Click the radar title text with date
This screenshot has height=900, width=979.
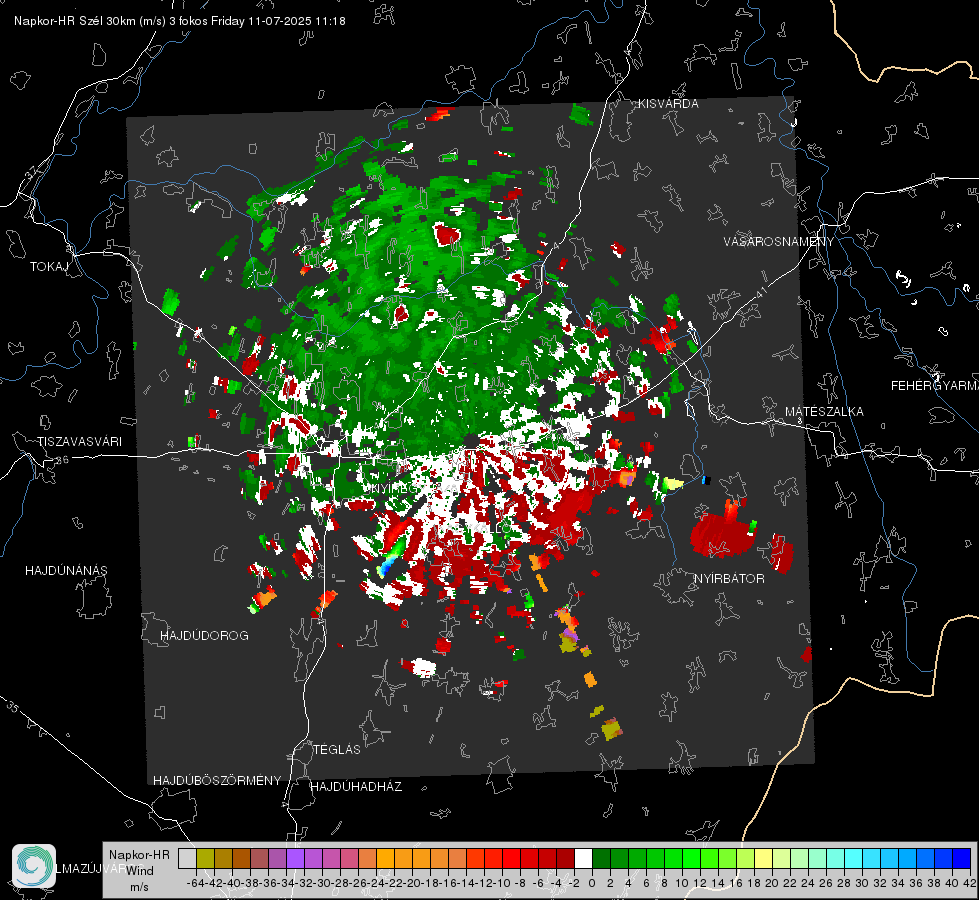click(180, 21)
